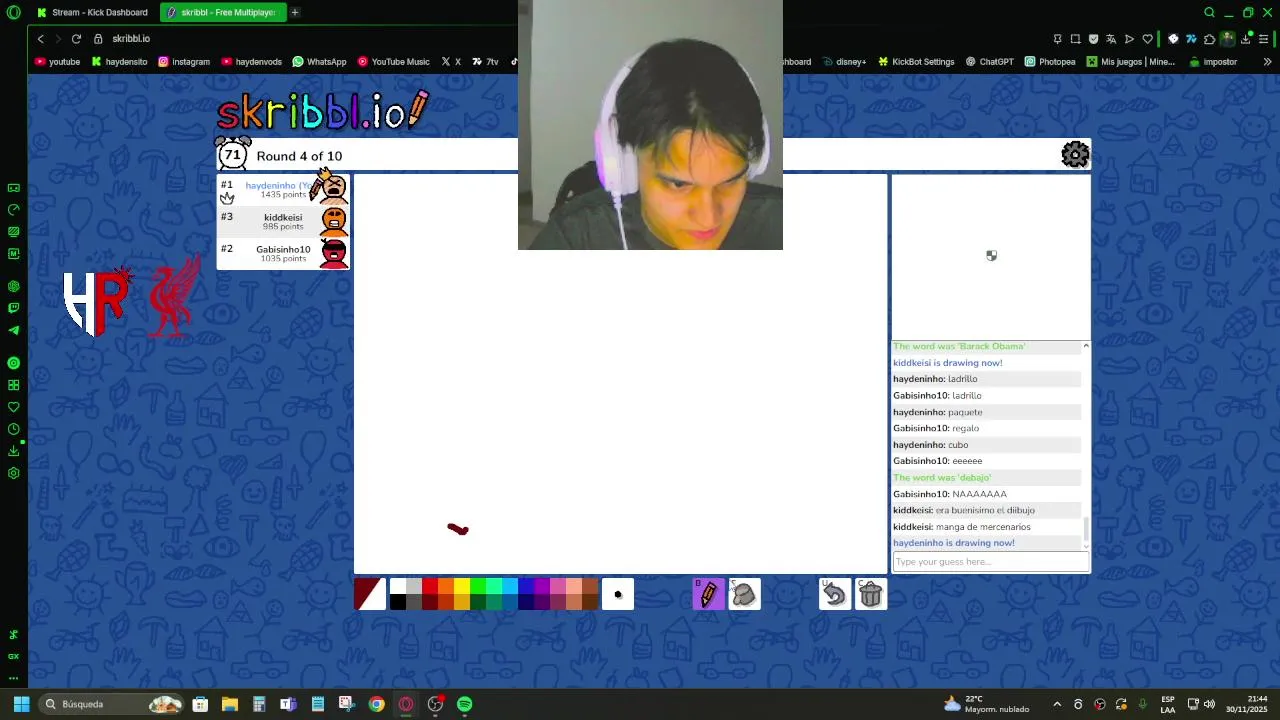Select the pencil brush tool
The height and width of the screenshot is (720, 1280).
(709, 594)
